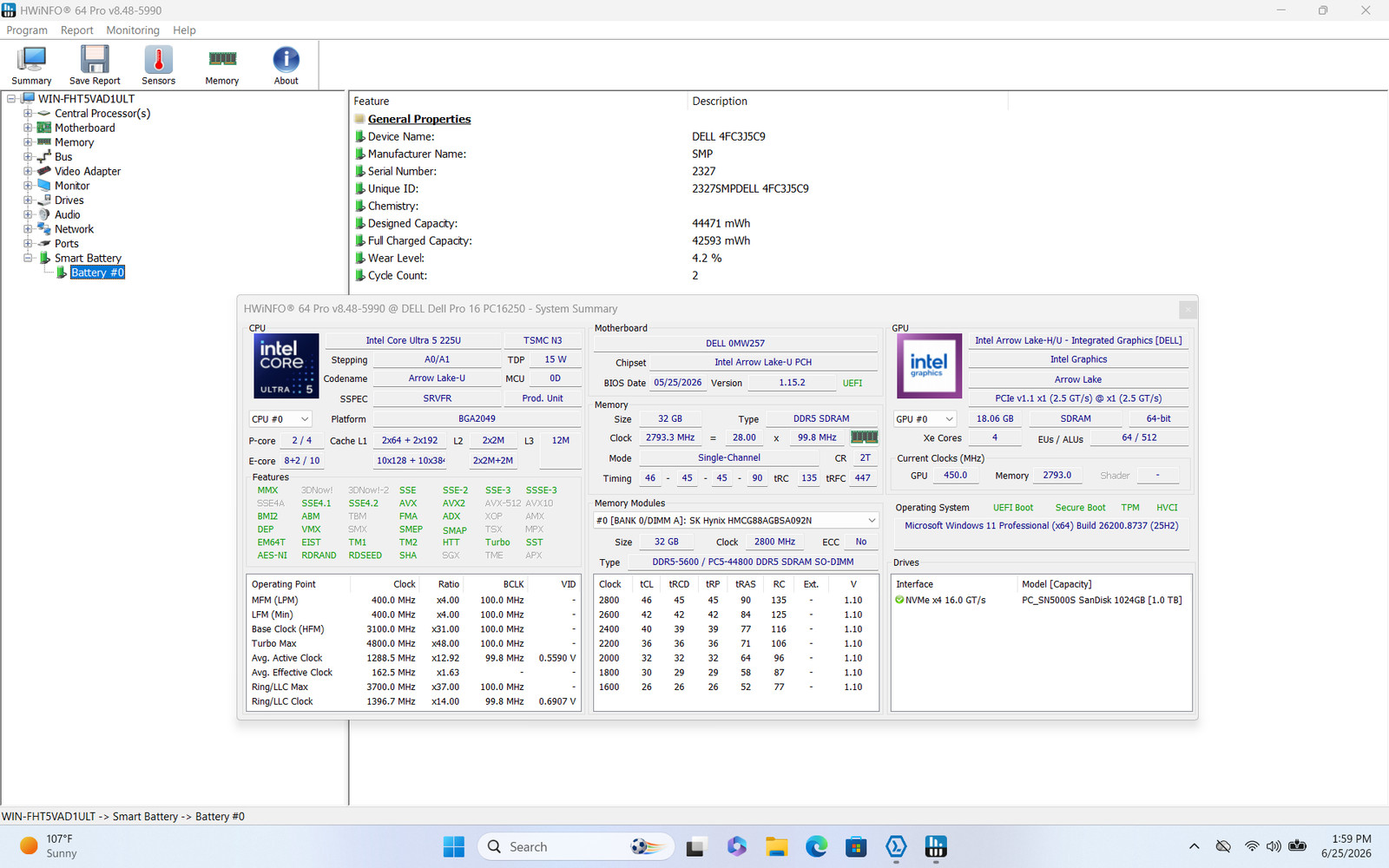Image resolution: width=1389 pixels, height=868 pixels.
Task: Expand the Motherboard tree node
Action: 28,128
